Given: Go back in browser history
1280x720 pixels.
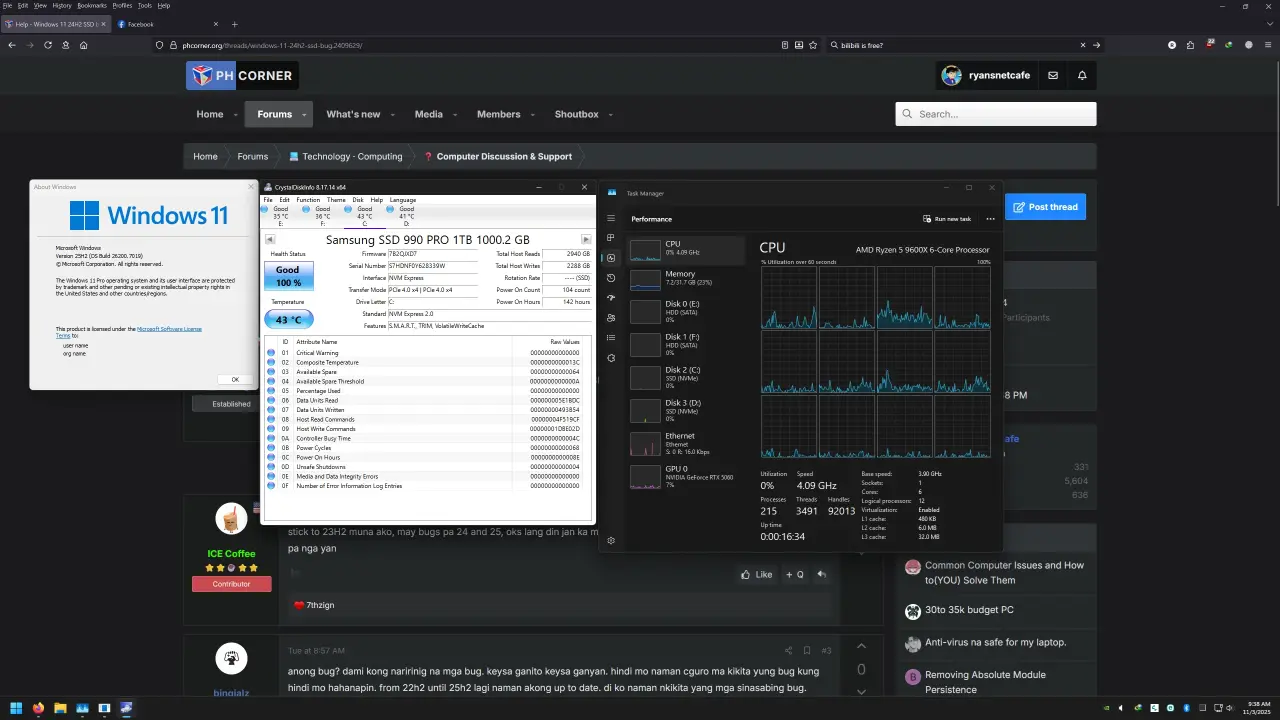Looking at the screenshot, I should click(12, 45).
